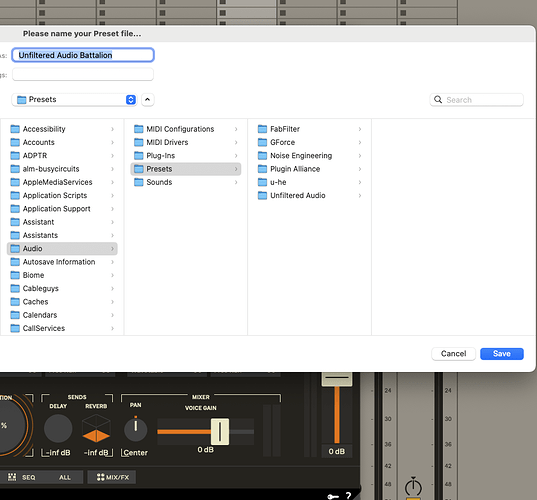Select the Audio folder
537x500 pixels.
[x=62, y=249]
